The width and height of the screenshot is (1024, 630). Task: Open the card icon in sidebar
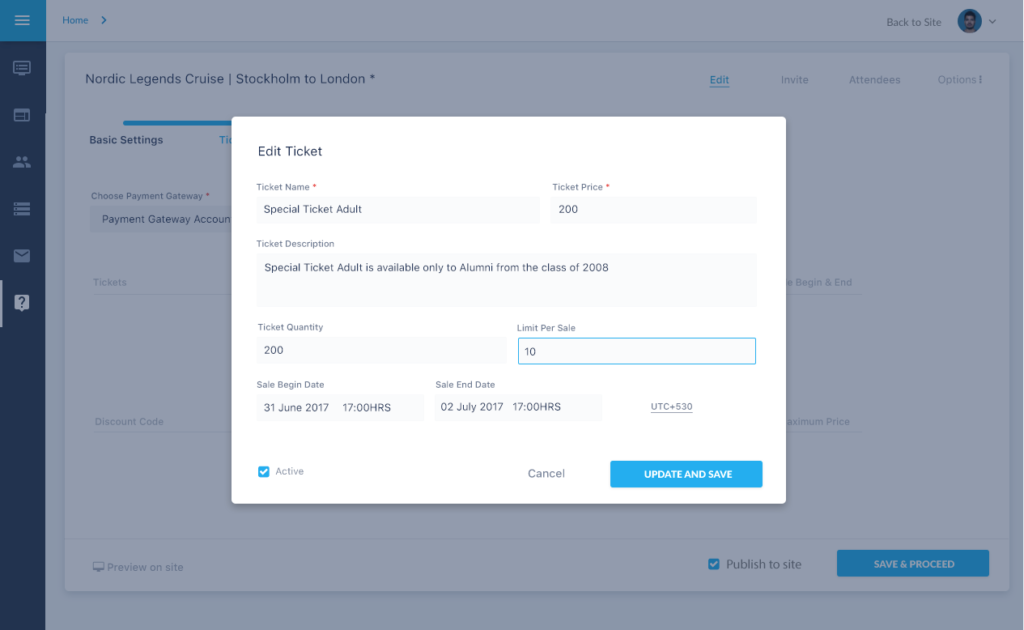tap(22, 115)
